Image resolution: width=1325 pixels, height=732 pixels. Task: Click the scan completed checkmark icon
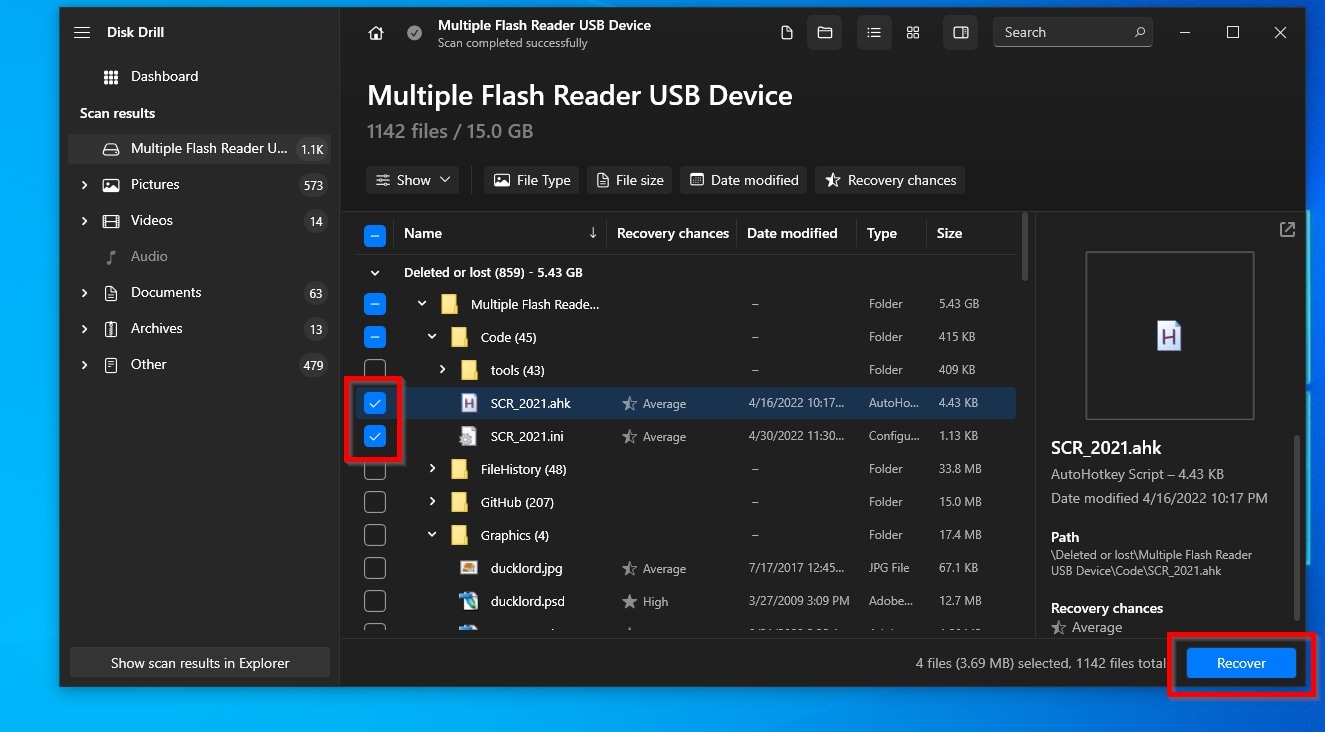(x=414, y=33)
